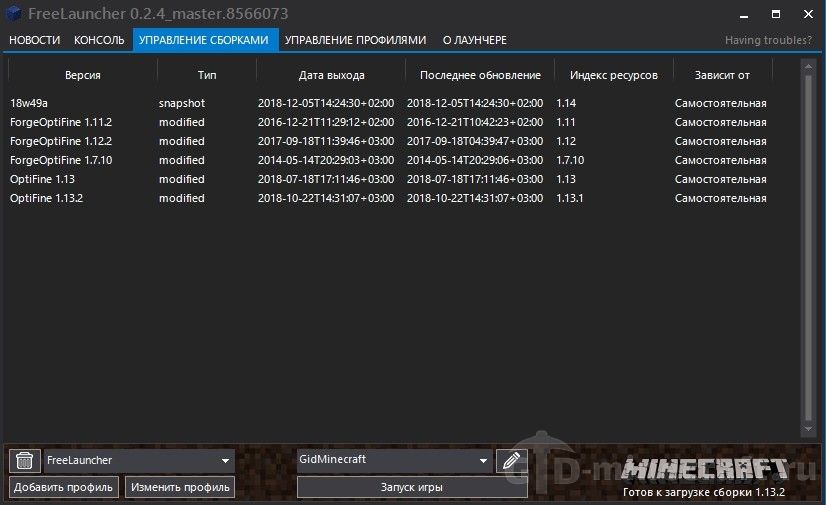Viewport: 826px width, 505px height.
Task: Click the 2018-07-18T17:11:46+03:00 release date cell
Action: [x=326, y=179]
